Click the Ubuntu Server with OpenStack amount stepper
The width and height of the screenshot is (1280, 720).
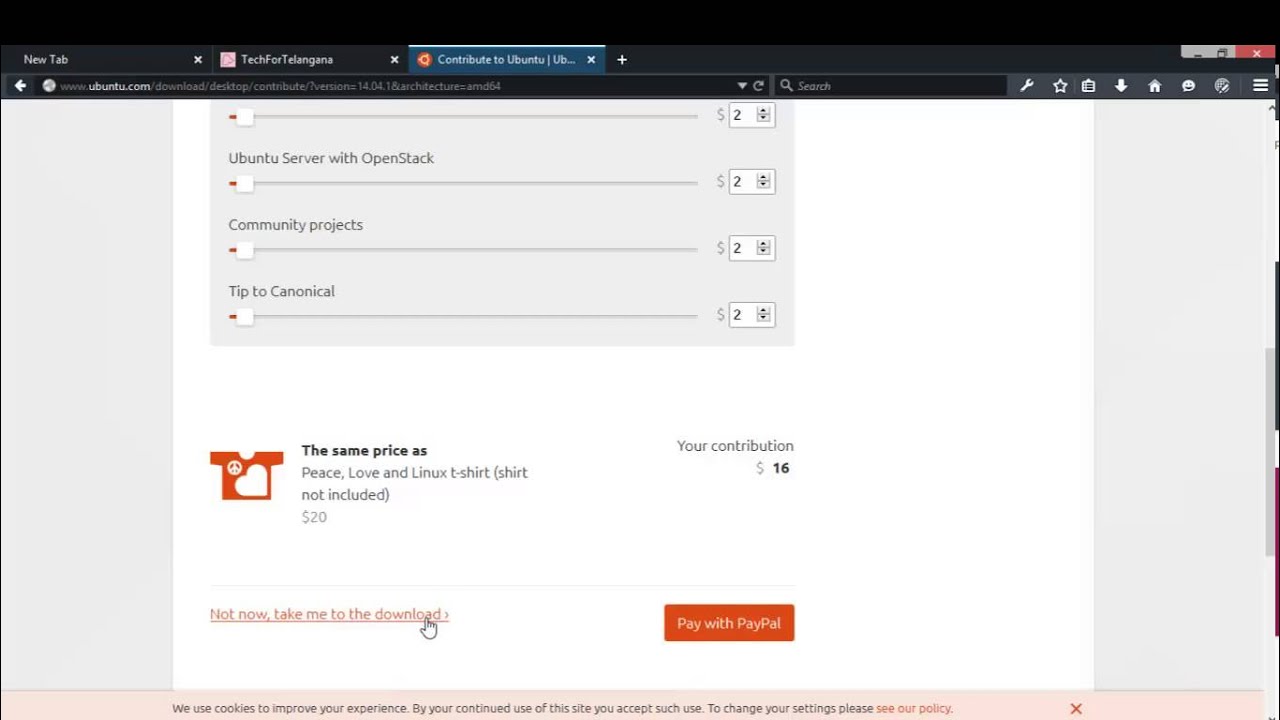tap(763, 181)
